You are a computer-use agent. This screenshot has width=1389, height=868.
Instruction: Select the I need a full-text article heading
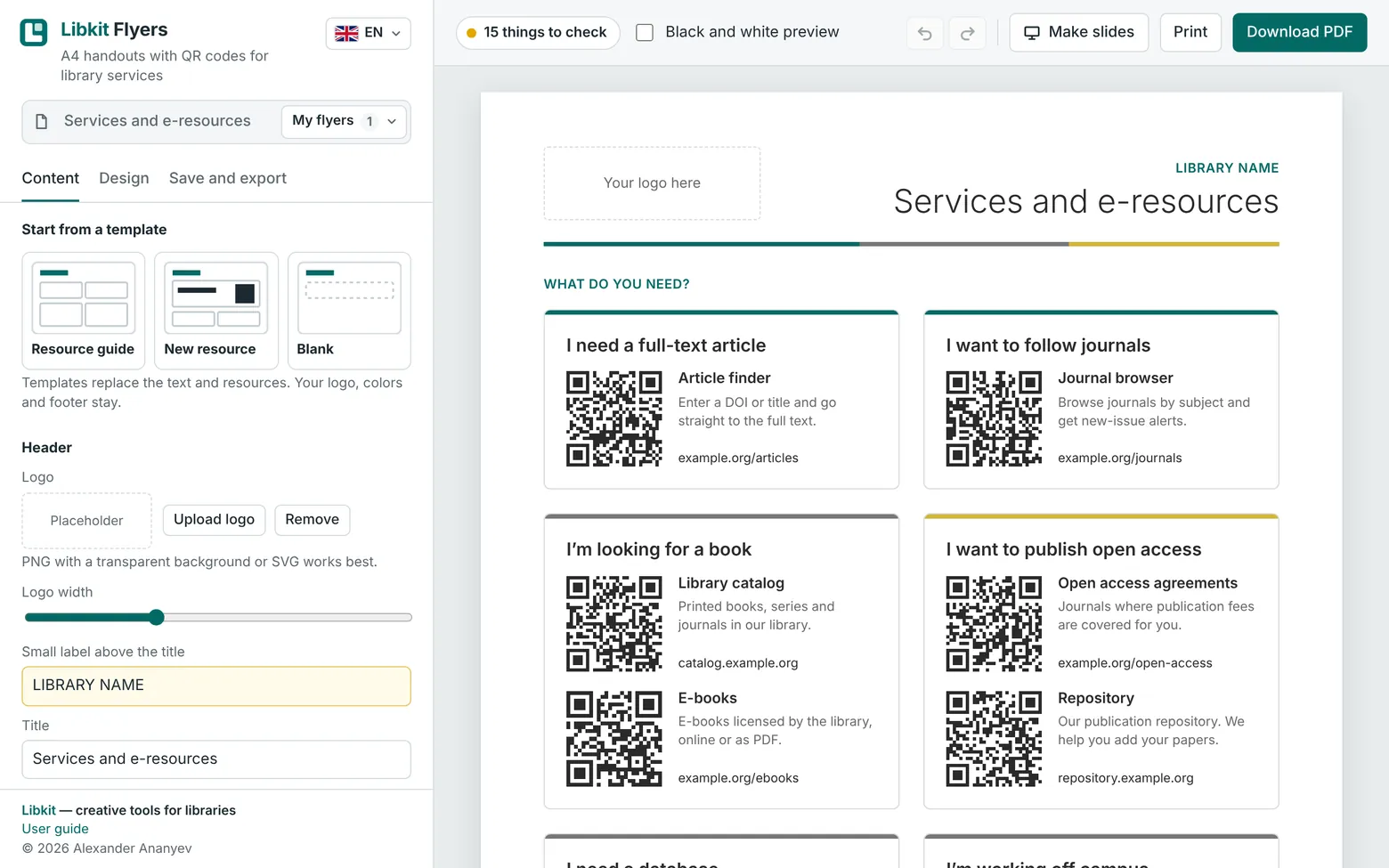point(666,345)
